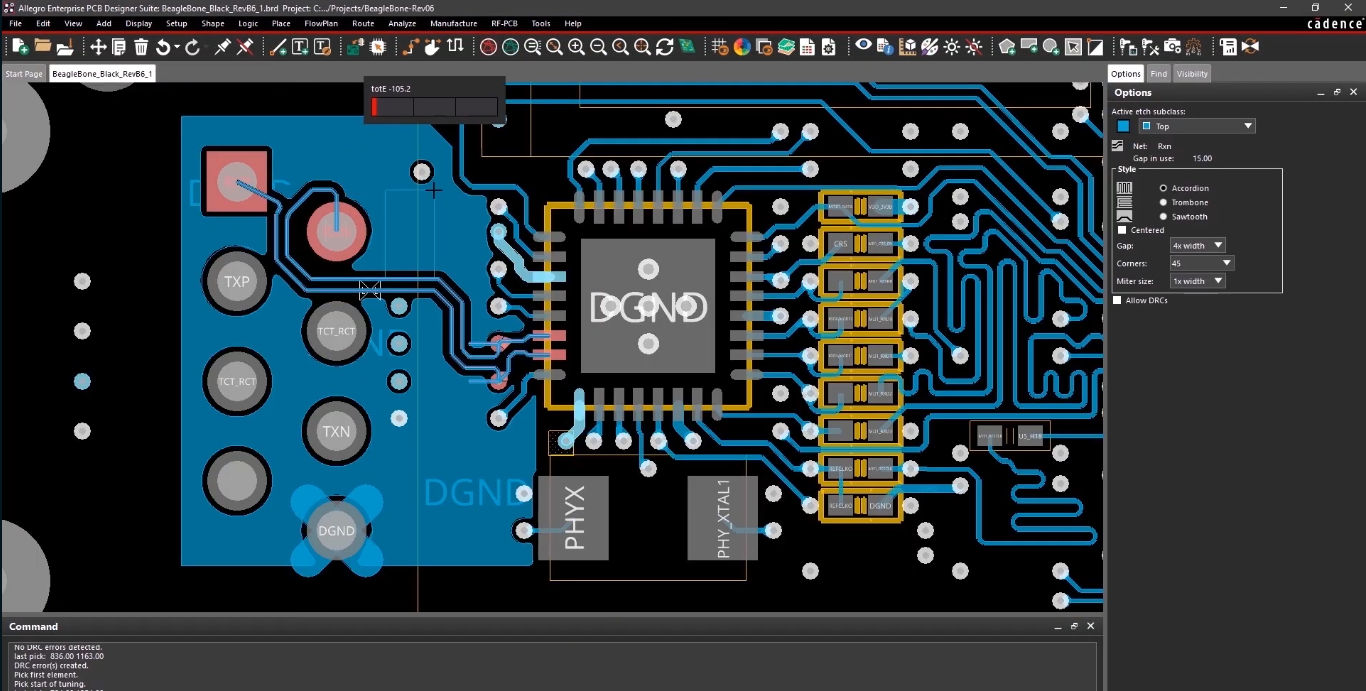
Task: Click the Zoom Fit magnifier icon
Action: tap(554, 46)
